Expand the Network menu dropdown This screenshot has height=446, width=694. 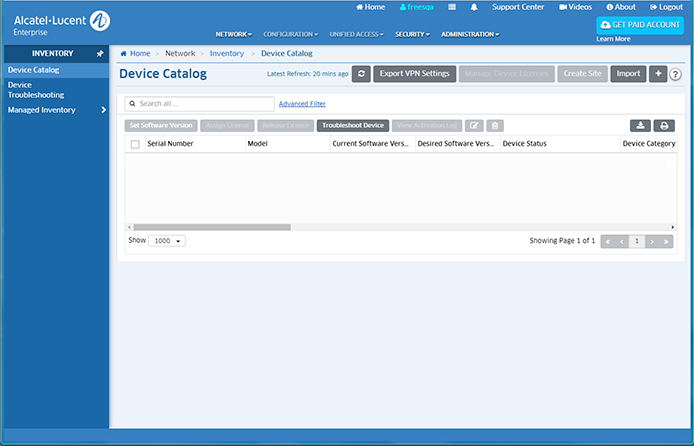click(233, 34)
